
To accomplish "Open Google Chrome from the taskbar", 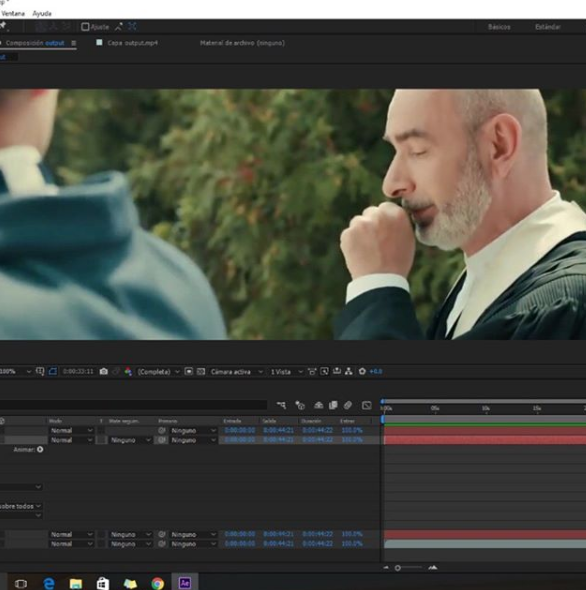I will coord(158,584).
